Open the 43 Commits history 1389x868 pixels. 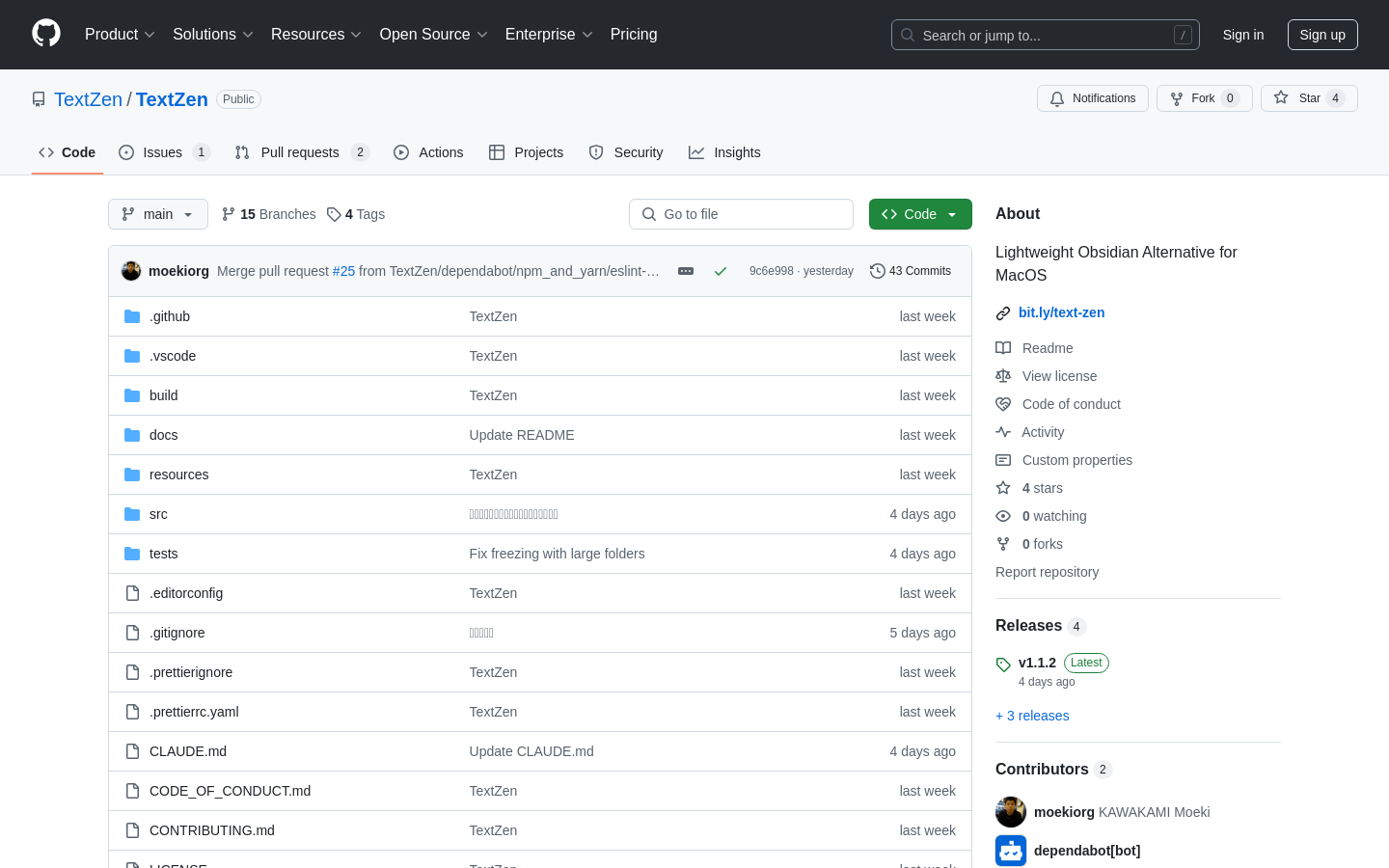coord(911,271)
